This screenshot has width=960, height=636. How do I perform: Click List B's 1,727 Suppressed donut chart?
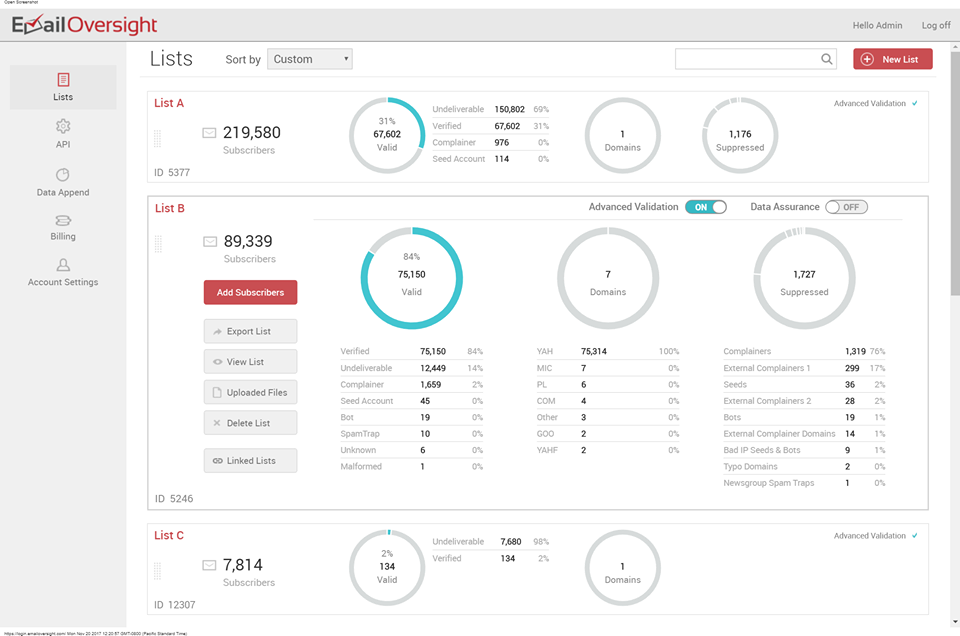[804, 278]
